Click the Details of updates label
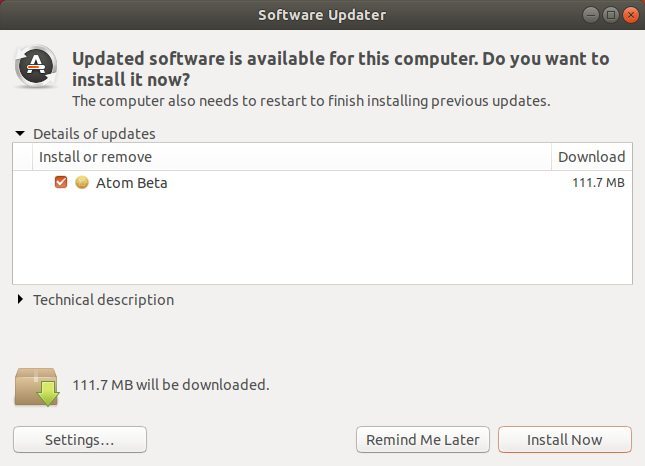 tap(94, 134)
